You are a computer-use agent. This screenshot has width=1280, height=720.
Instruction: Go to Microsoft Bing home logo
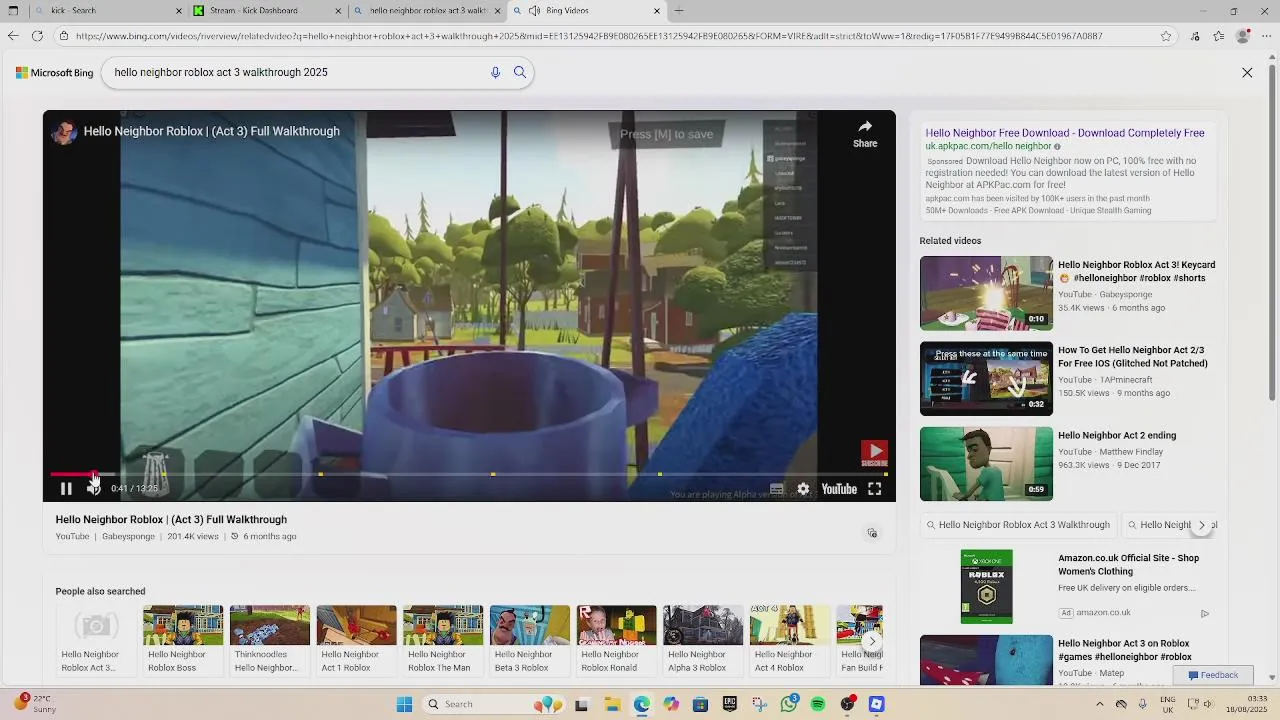[x=55, y=72]
